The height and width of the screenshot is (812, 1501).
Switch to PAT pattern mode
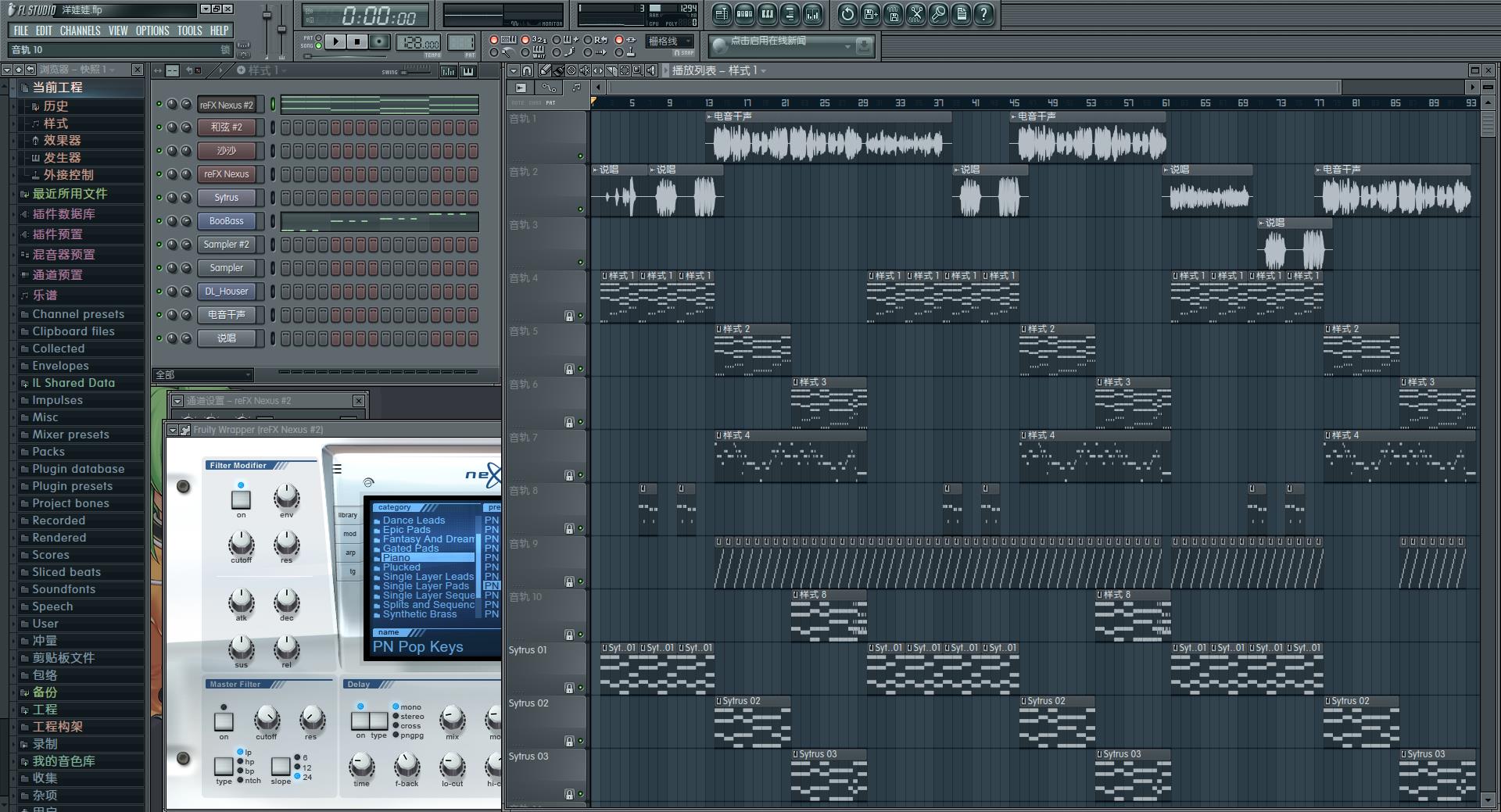[318, 38]
